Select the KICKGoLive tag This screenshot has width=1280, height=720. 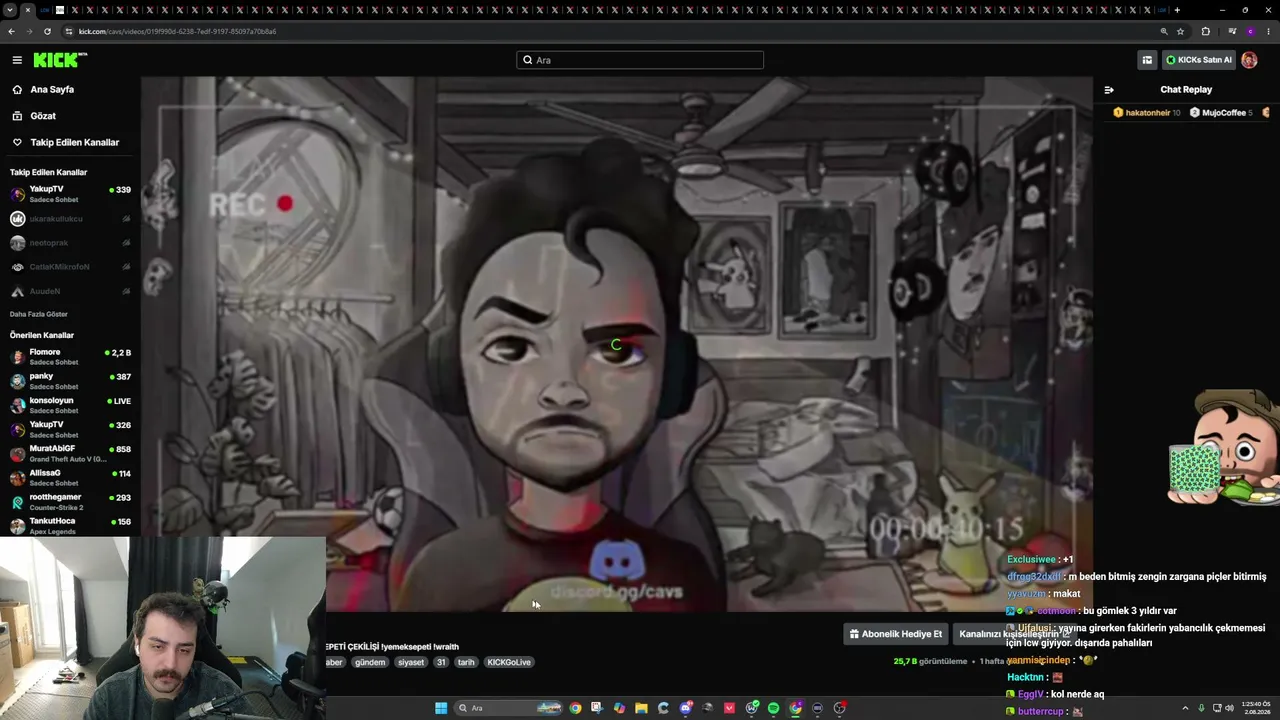[x=509, y=662]
